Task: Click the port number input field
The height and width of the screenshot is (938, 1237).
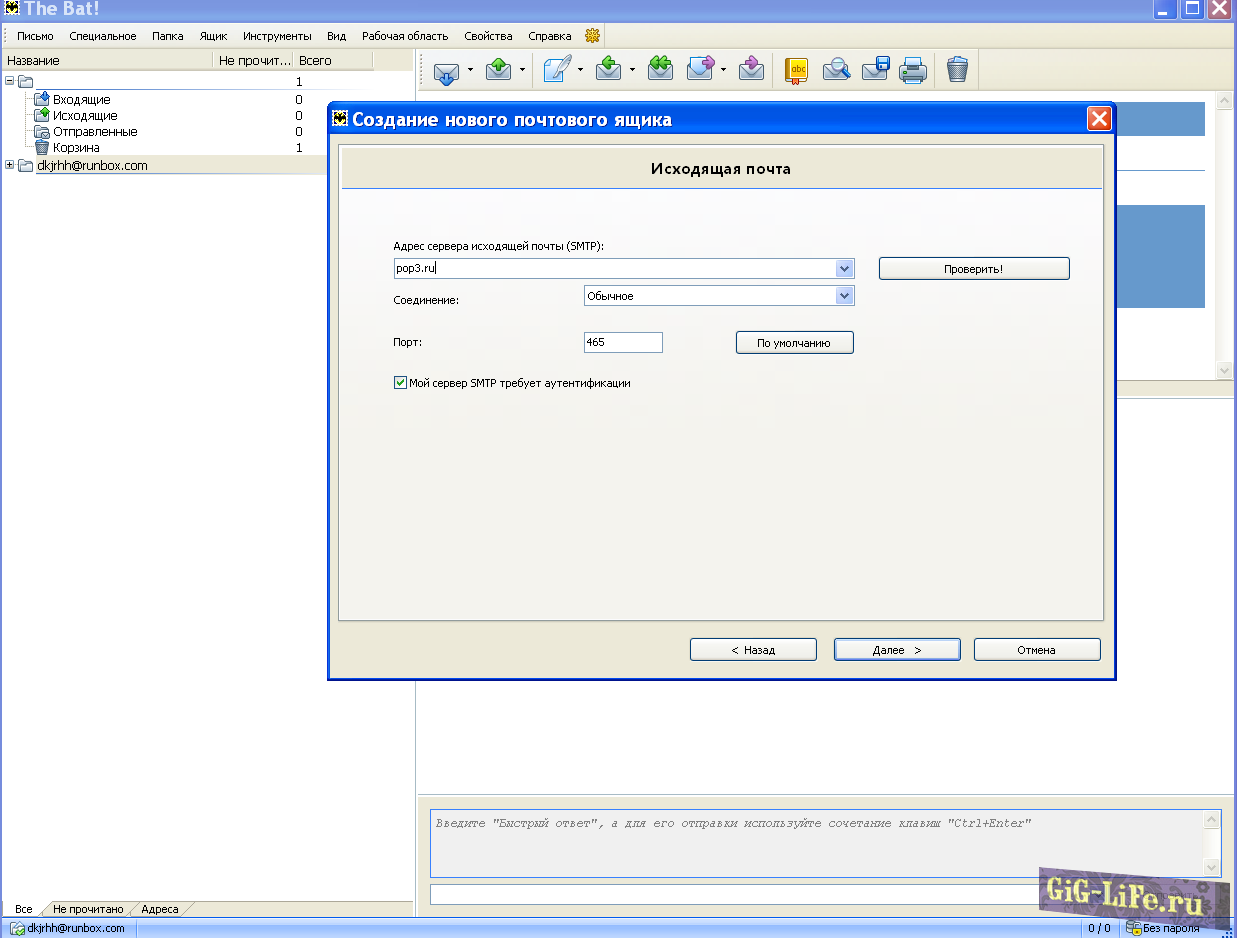Action: pos(622,343)
